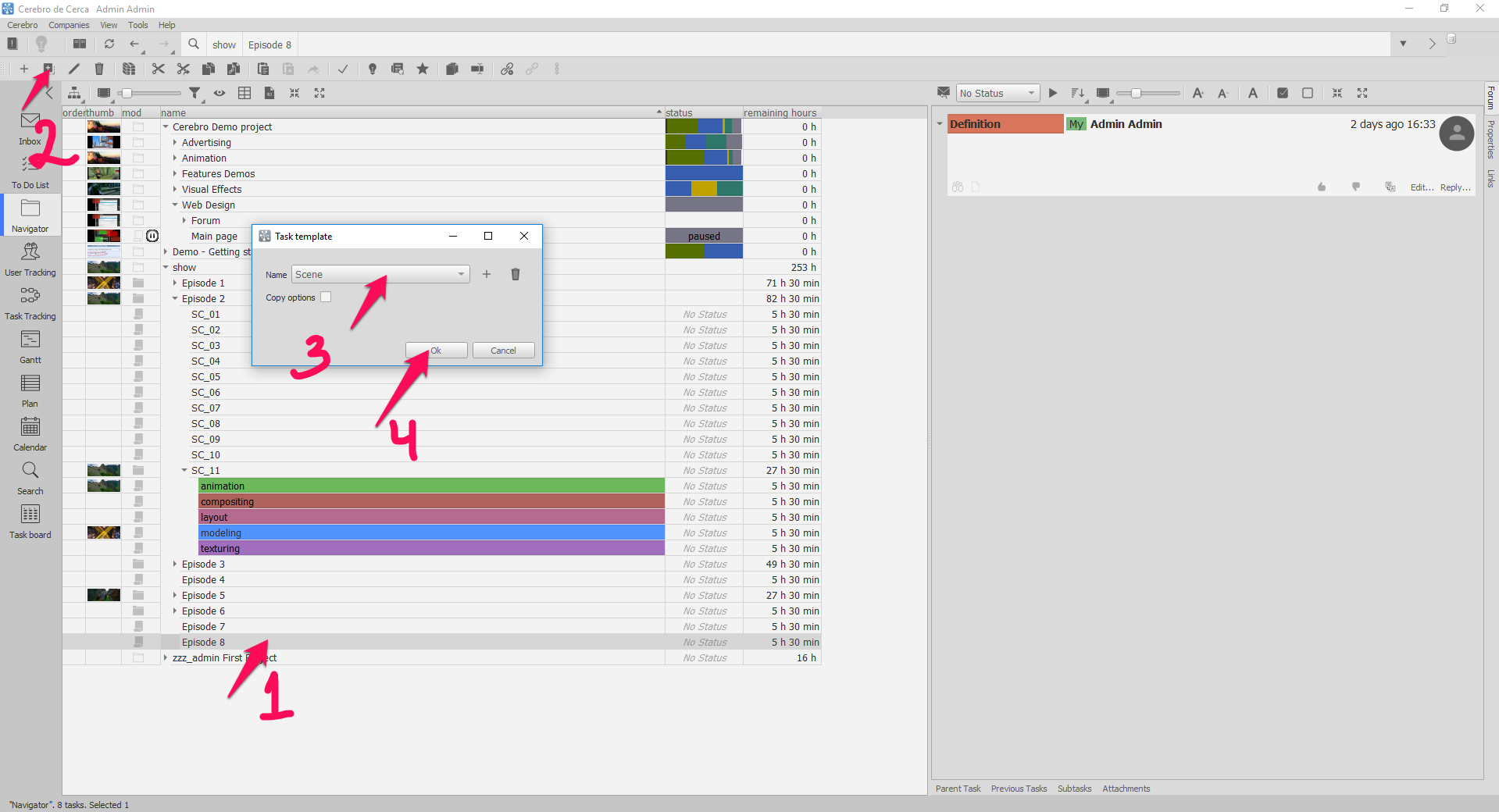Image resolution: width=1499 pixels, height=812 pixels.
Task: Click the plus icon beside Scene name
Action: pos(487,274)
